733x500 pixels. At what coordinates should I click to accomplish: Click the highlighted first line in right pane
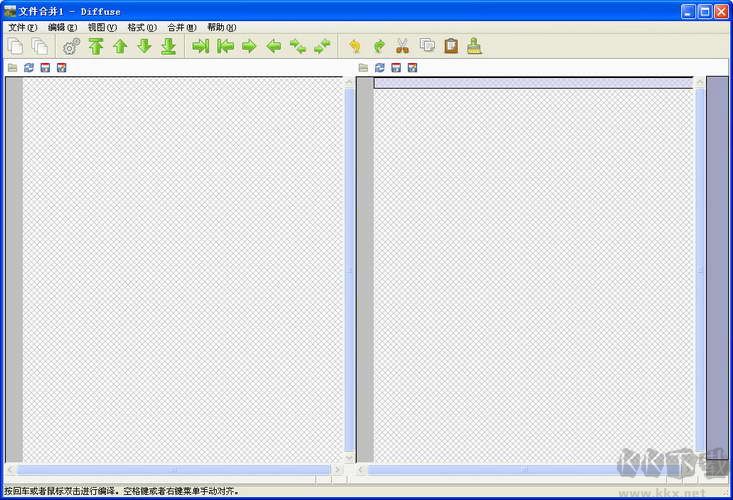(x=533, y=83)
